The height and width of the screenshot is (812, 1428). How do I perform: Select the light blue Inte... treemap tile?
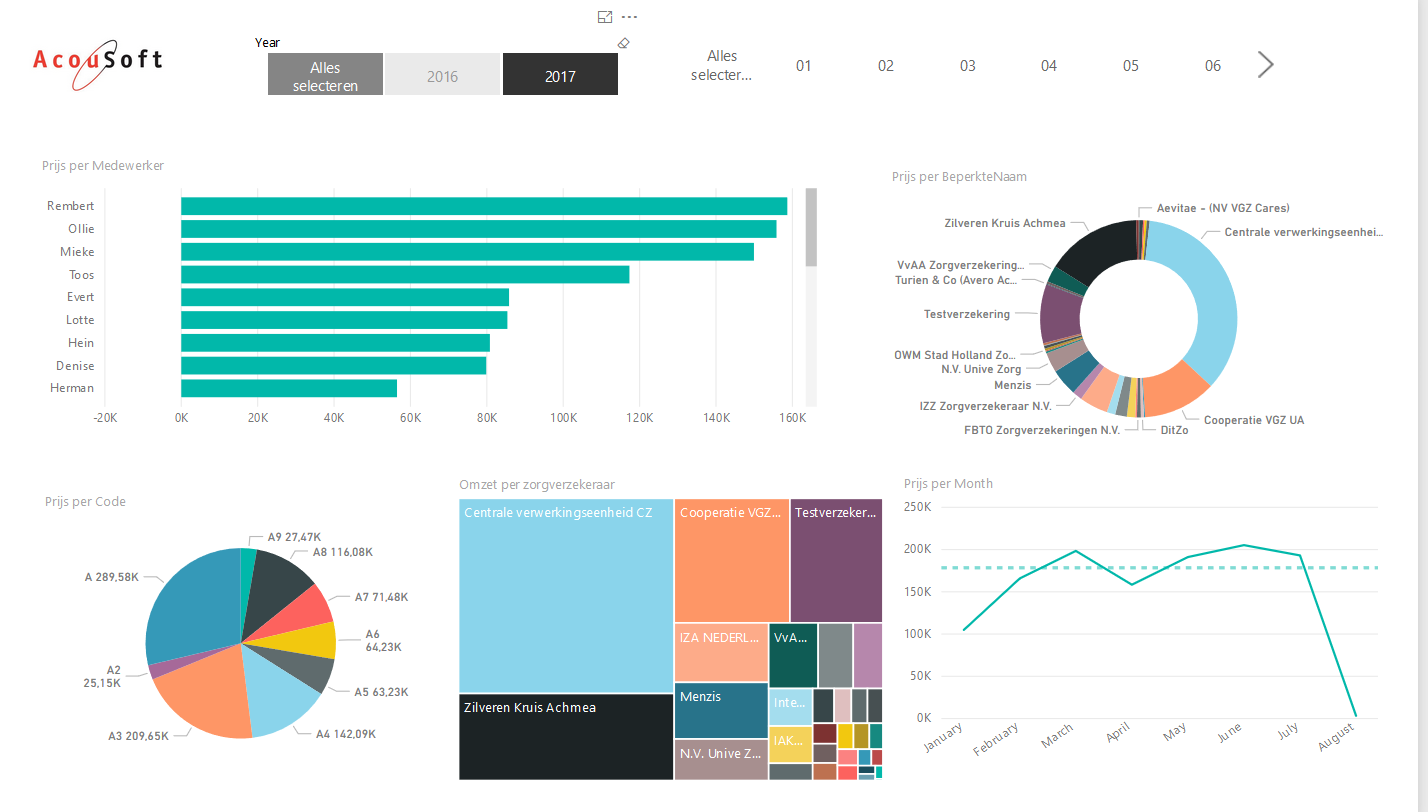click(x=790, y=706)
